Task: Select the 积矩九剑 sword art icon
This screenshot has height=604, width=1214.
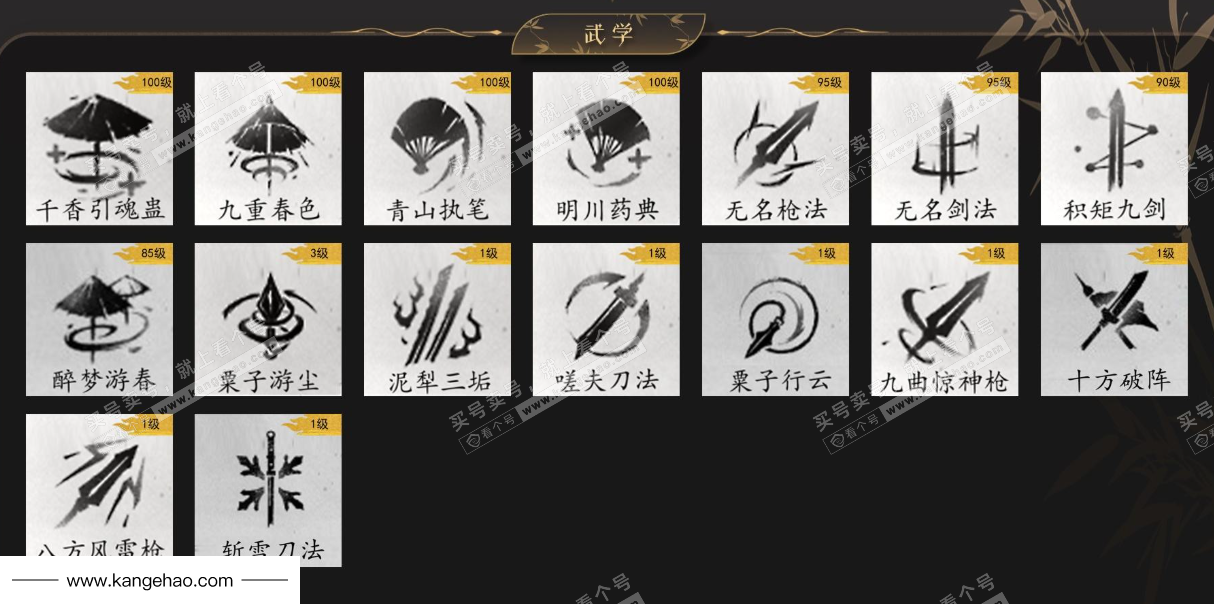Action: click(x=1114, y=149)
